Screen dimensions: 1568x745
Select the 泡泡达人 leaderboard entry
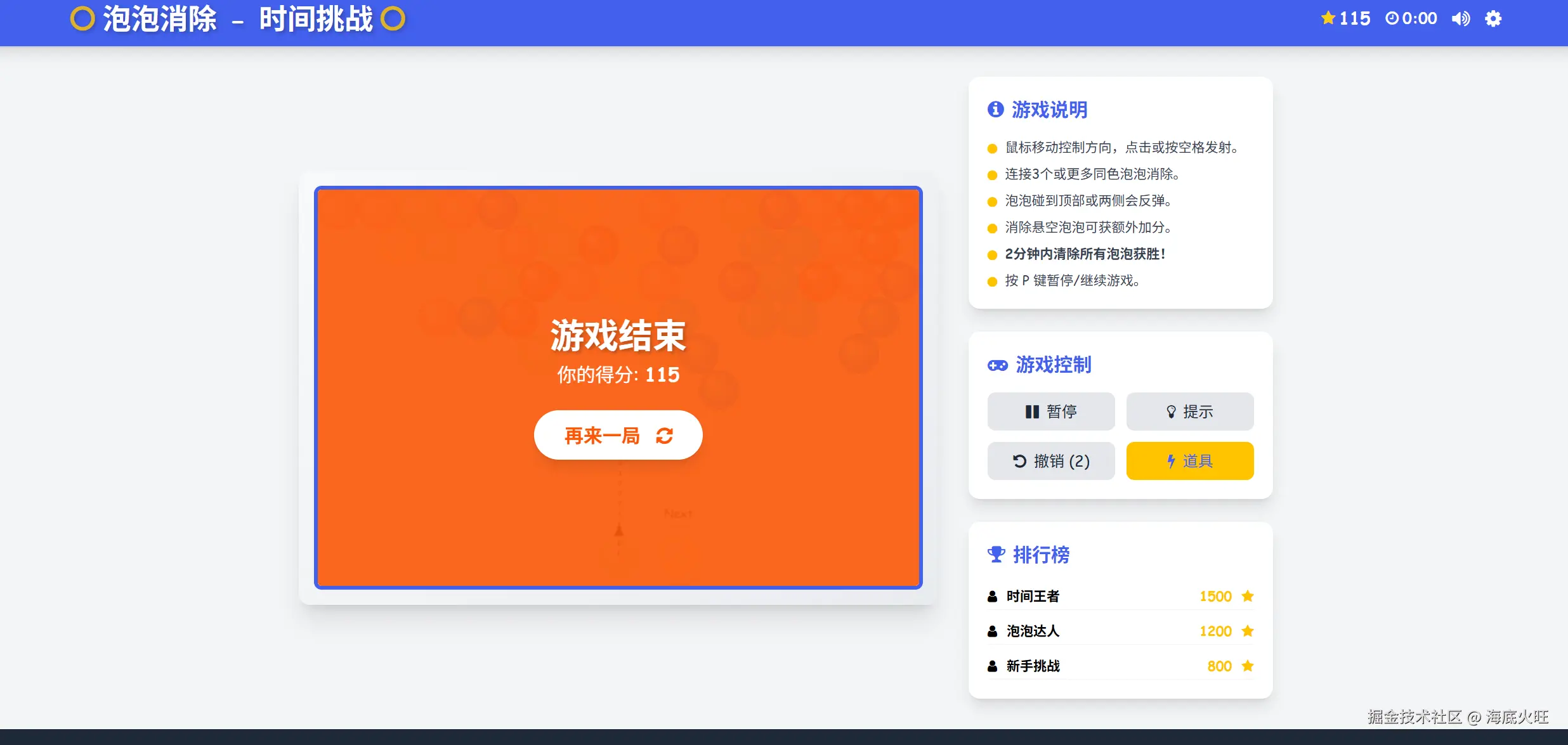coord(1033,631)
